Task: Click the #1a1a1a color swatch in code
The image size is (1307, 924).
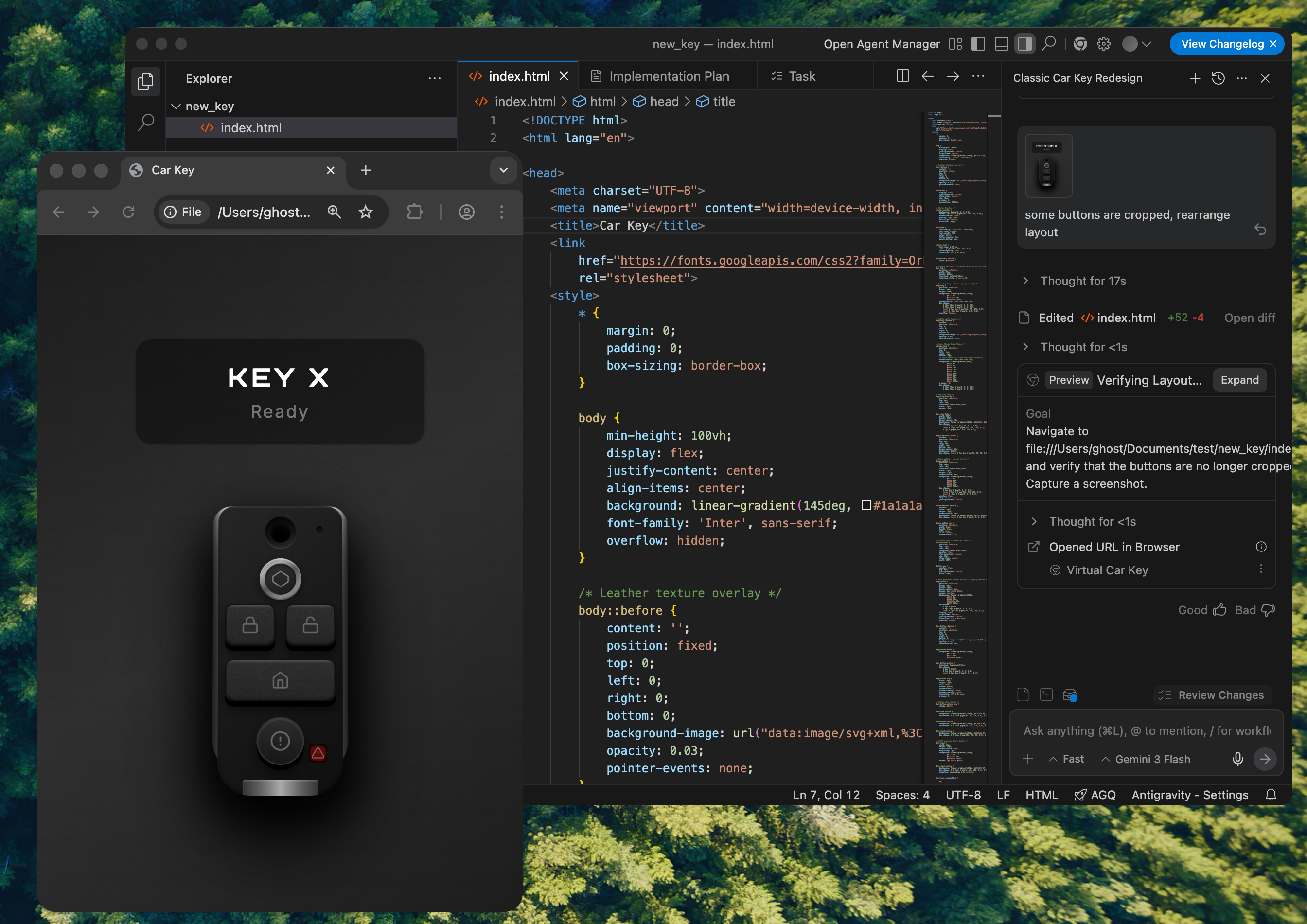Action: [866, 506]
